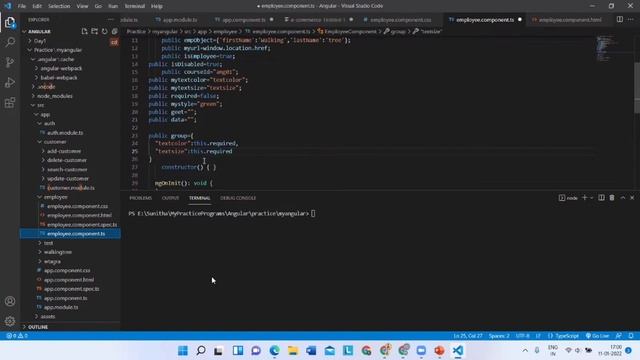640x360 pixels.
Task: Open the Accounts menu icon
Action: (x=10, y=301)
